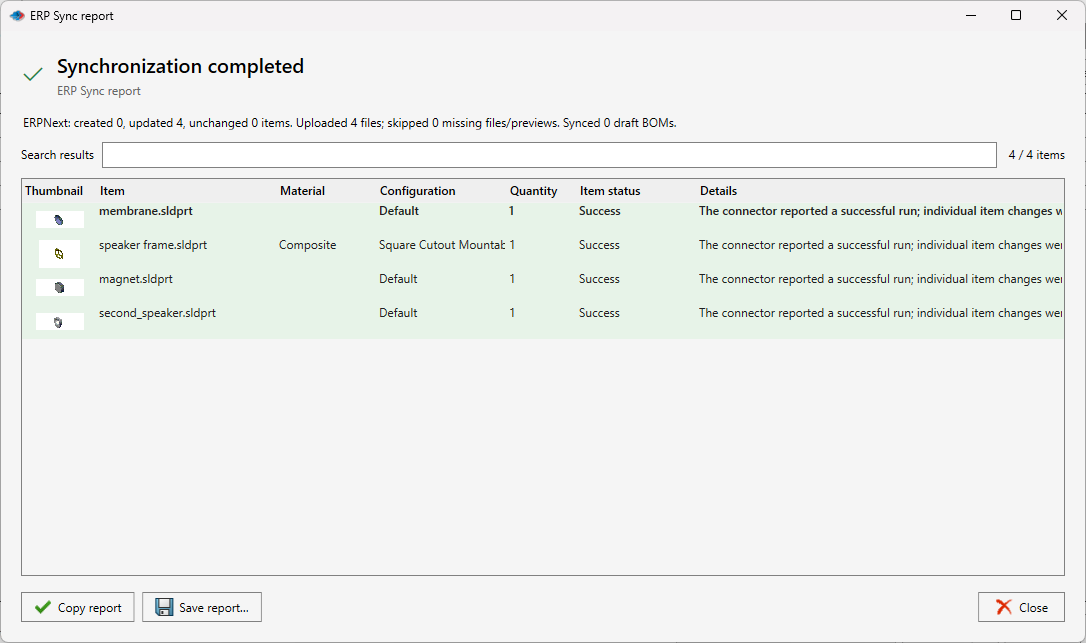The height and width of the screenshot is (643, 1086).
Task: Minimize the ERP Sync report window
Action: pyautogui.click(x=971, y=15)
